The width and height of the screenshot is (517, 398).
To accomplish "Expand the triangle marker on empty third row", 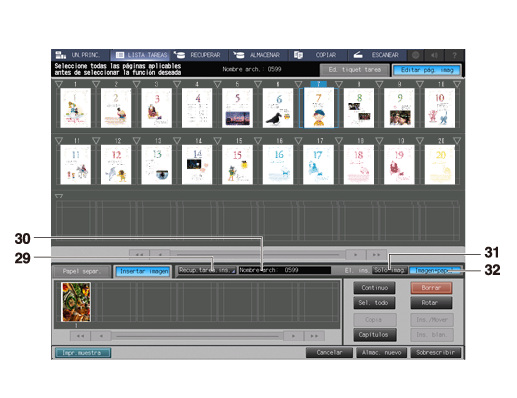I will [59, 196].
